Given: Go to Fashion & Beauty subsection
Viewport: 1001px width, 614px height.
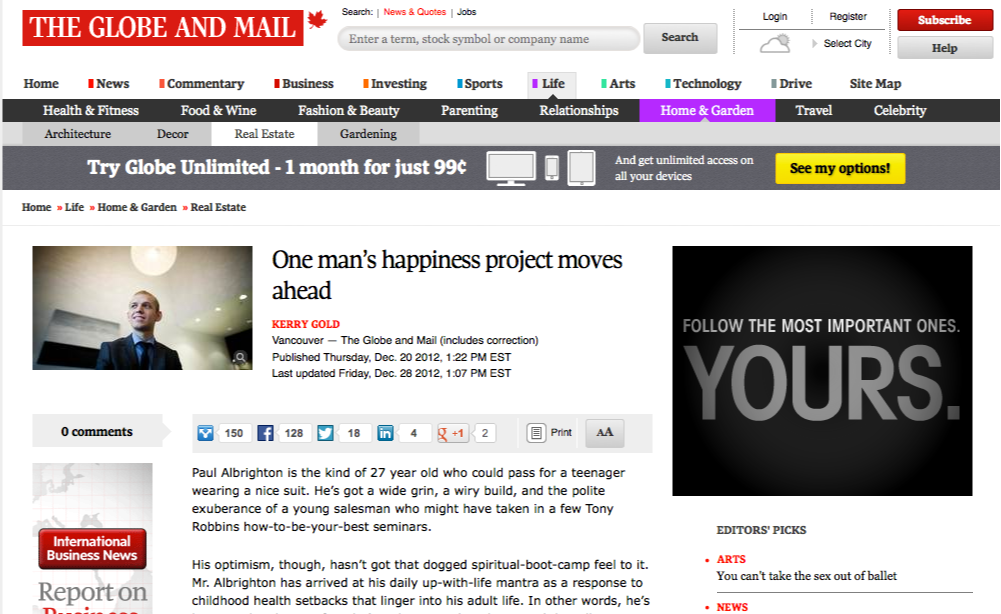Looking at the screenshot, I should 349,110.
